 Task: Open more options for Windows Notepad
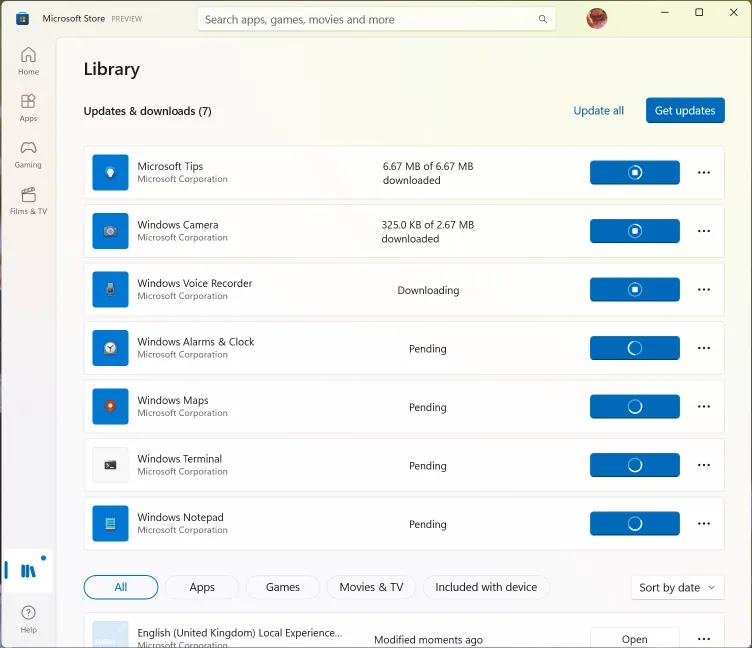pos(704,523)
